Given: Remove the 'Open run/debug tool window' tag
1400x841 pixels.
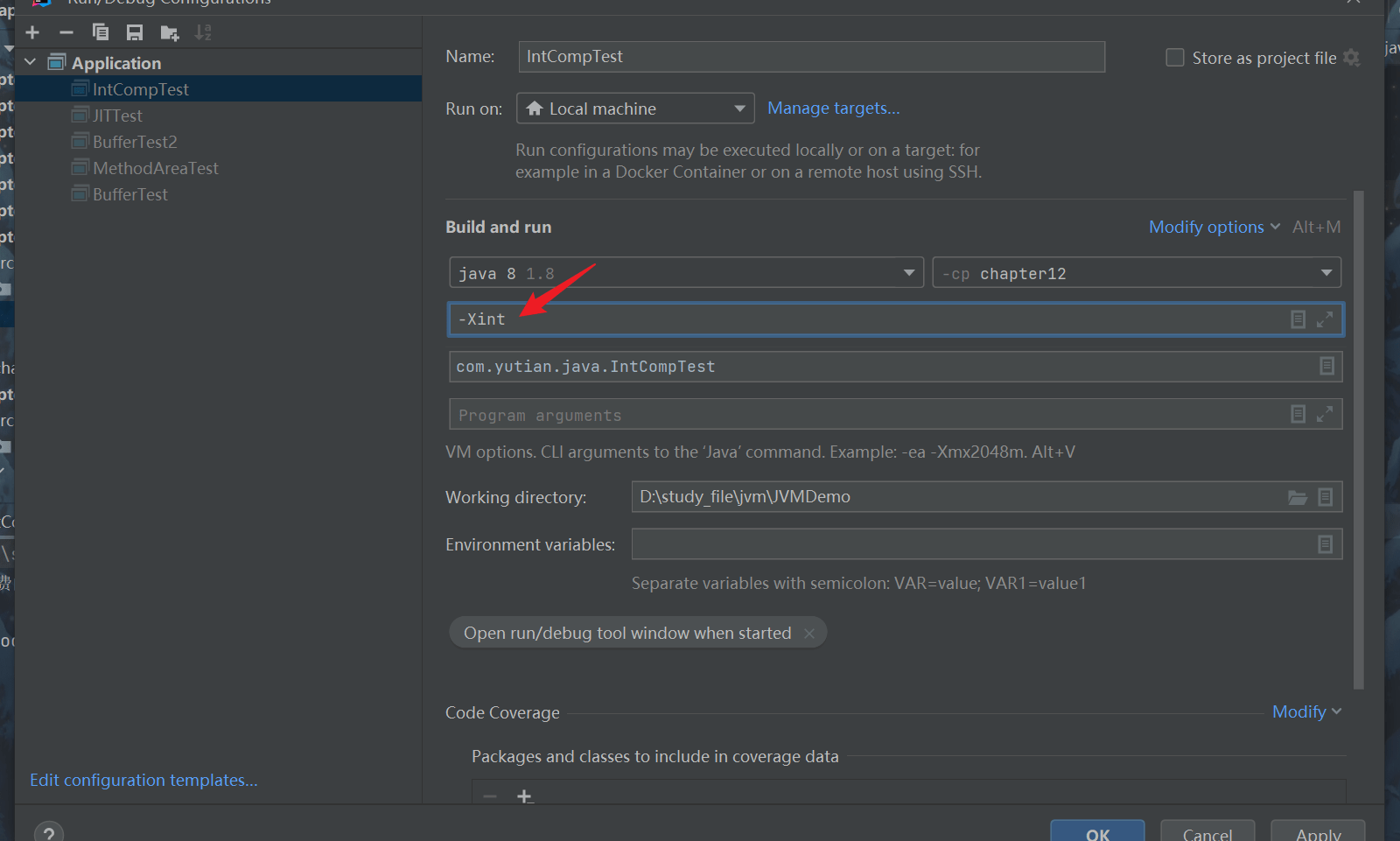Looking at the screenshot, I should pyautogui.click(x=809, y=634).
